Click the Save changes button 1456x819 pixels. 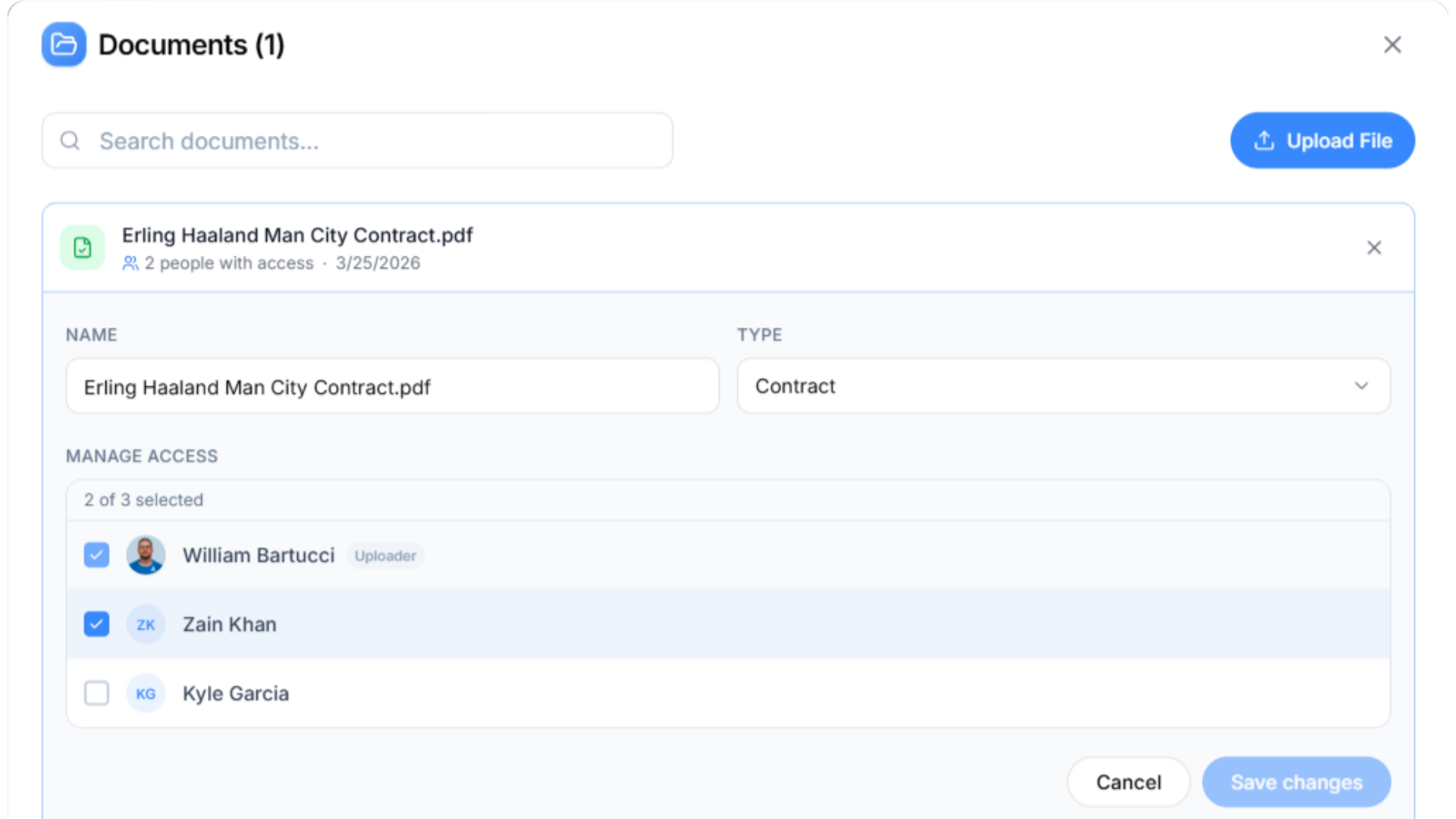[1296, 782]
